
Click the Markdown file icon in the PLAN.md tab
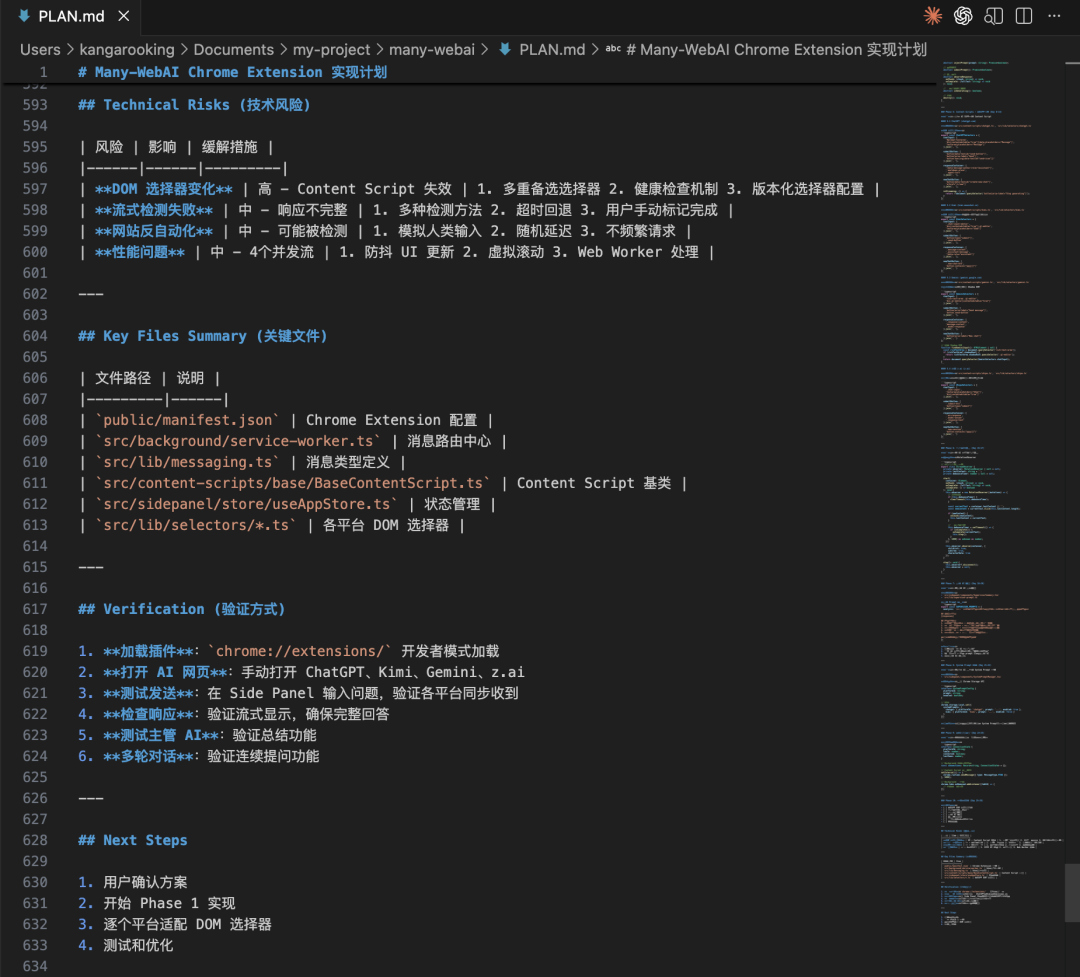coord(24,16)
